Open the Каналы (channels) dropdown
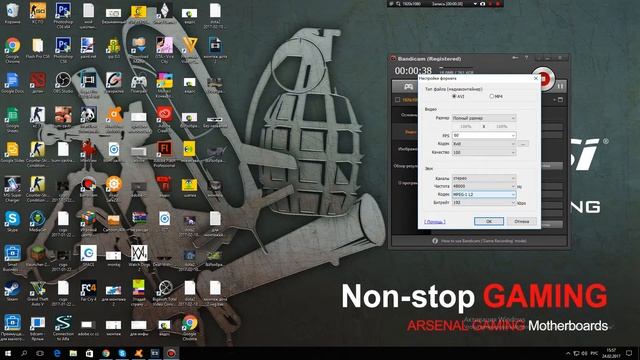 [x=484, y=178]
